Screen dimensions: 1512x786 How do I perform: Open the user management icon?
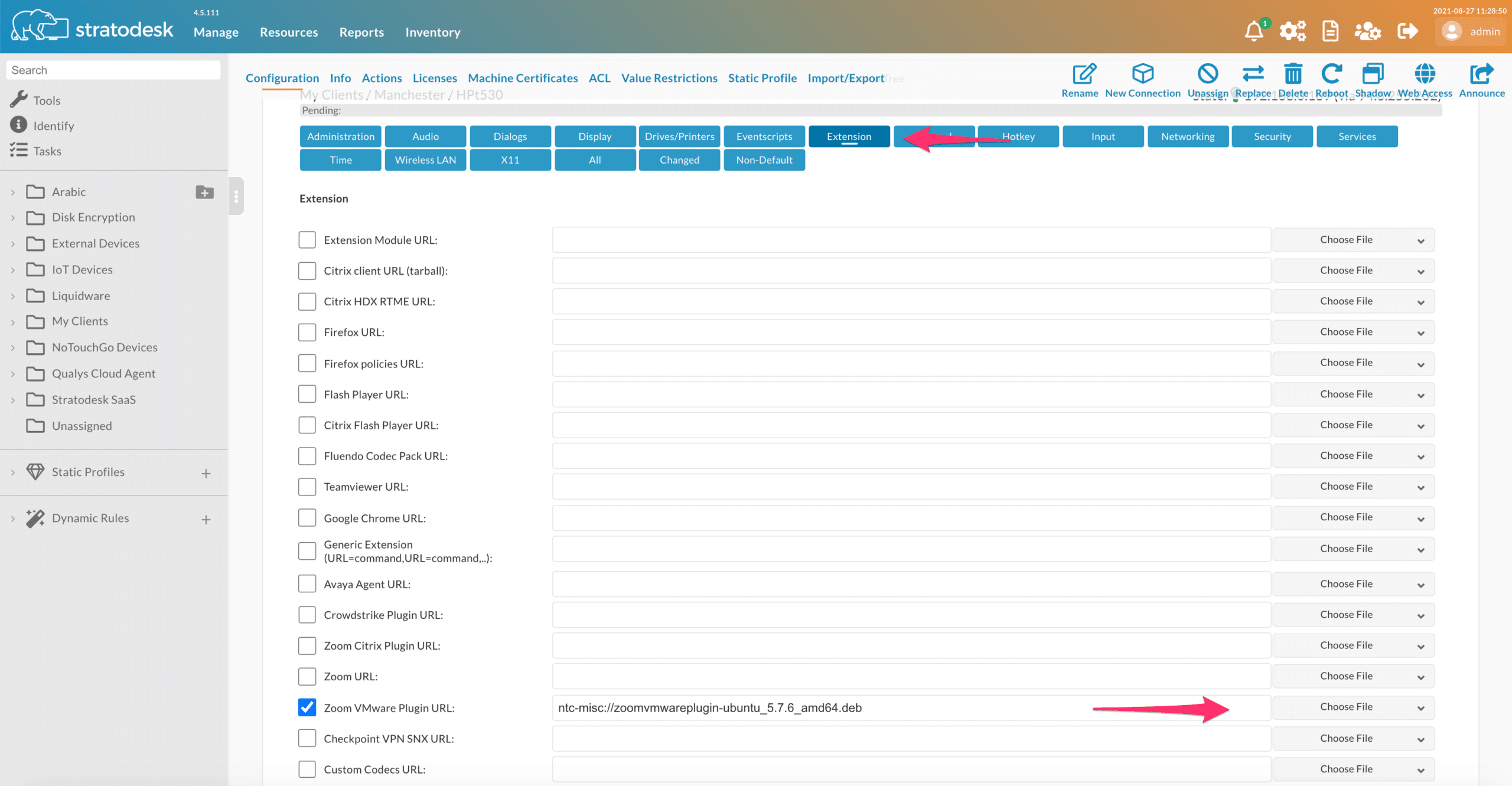tap(1367, 31)
